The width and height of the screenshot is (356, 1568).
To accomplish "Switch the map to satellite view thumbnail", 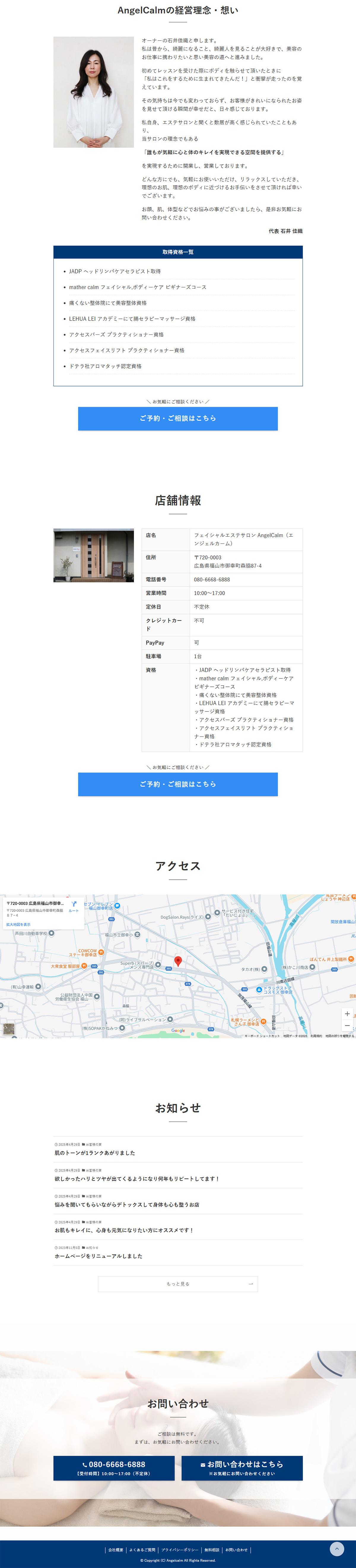I will click(9, 1029).
